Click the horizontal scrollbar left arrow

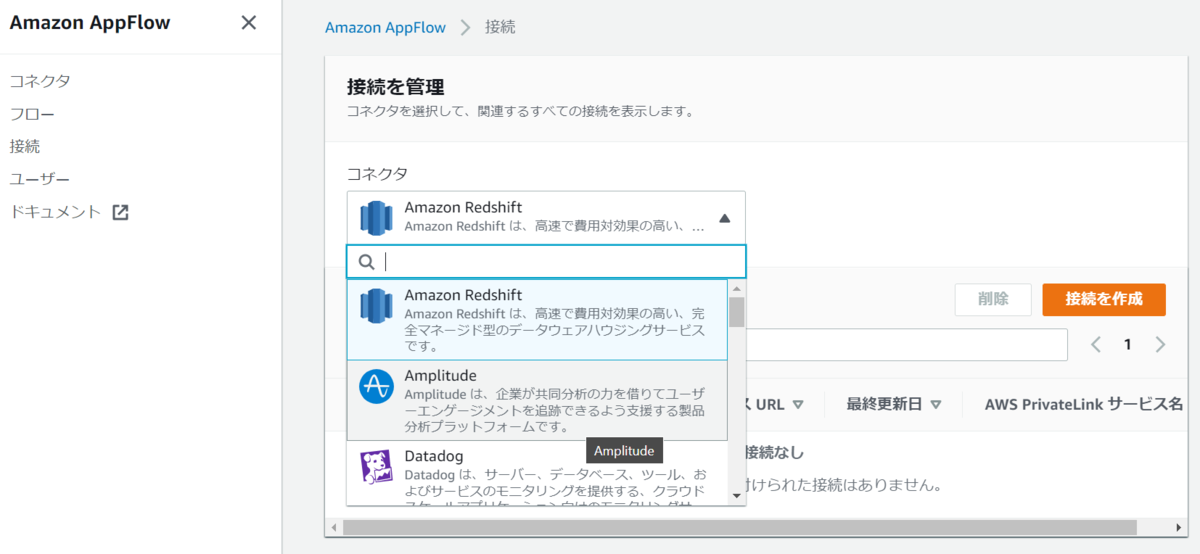[334, 526]
